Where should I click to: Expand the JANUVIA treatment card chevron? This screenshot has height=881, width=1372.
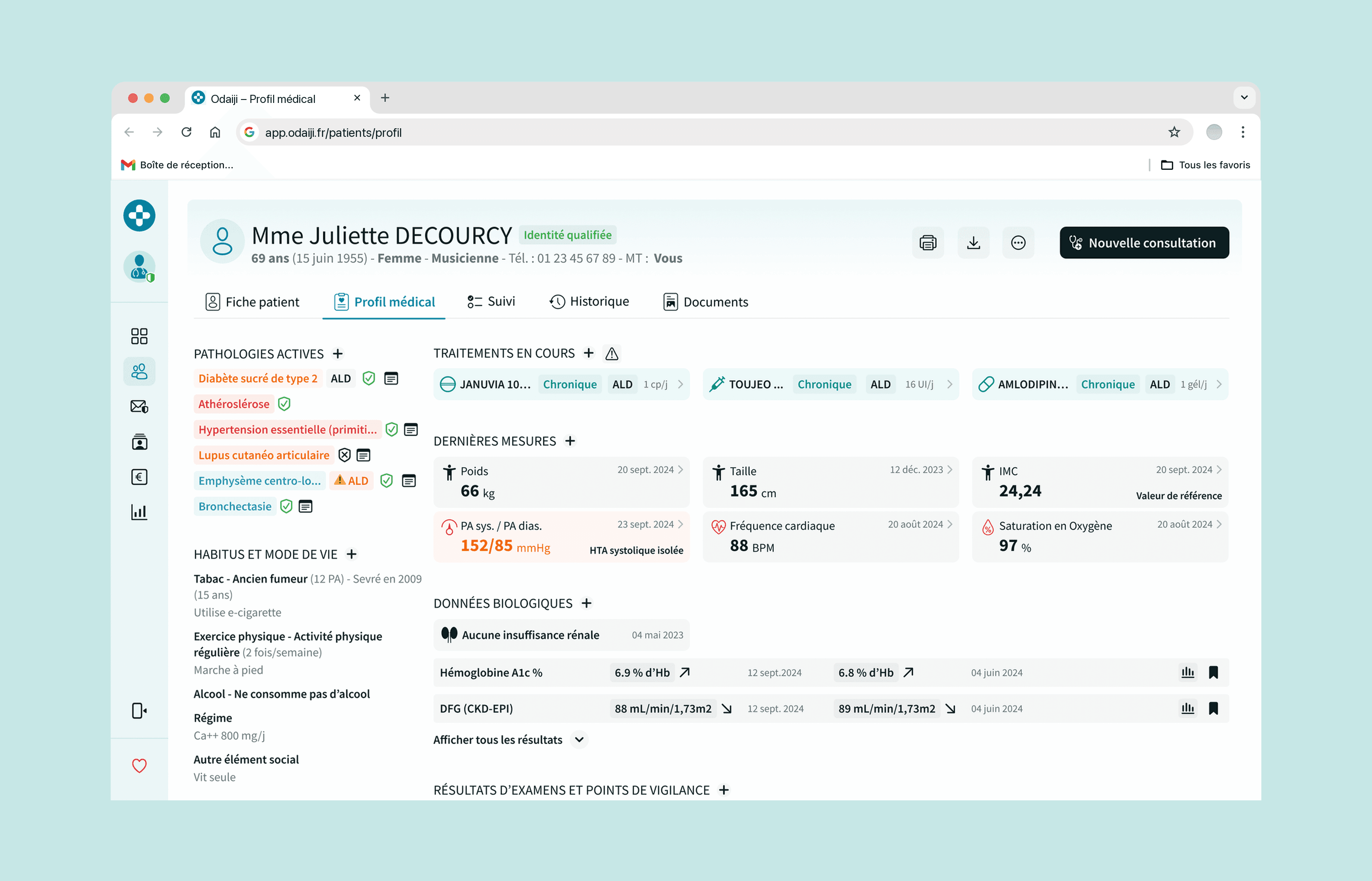tap(680, 384)
